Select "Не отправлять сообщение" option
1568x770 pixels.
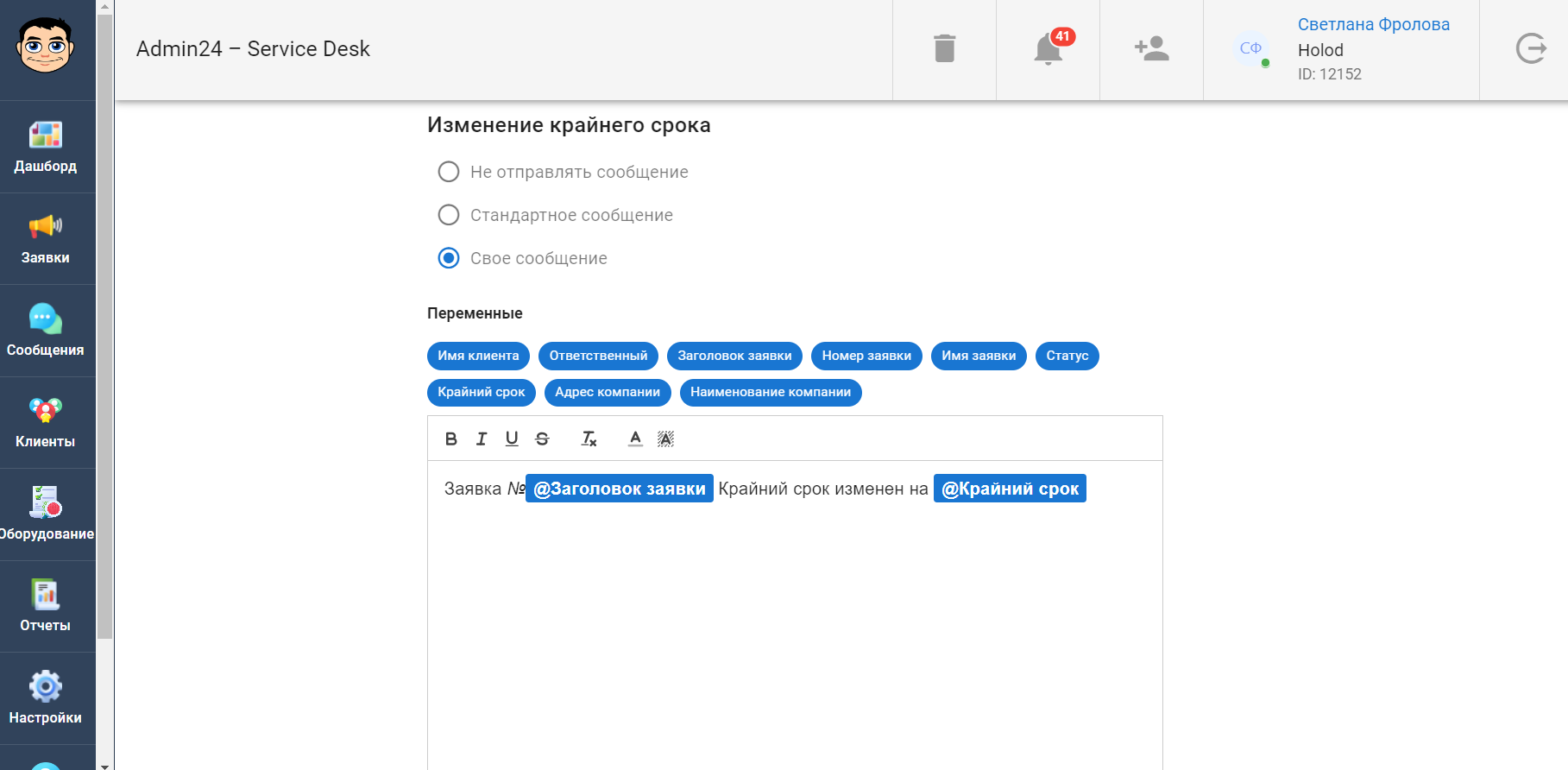click(x=449, y=172)
